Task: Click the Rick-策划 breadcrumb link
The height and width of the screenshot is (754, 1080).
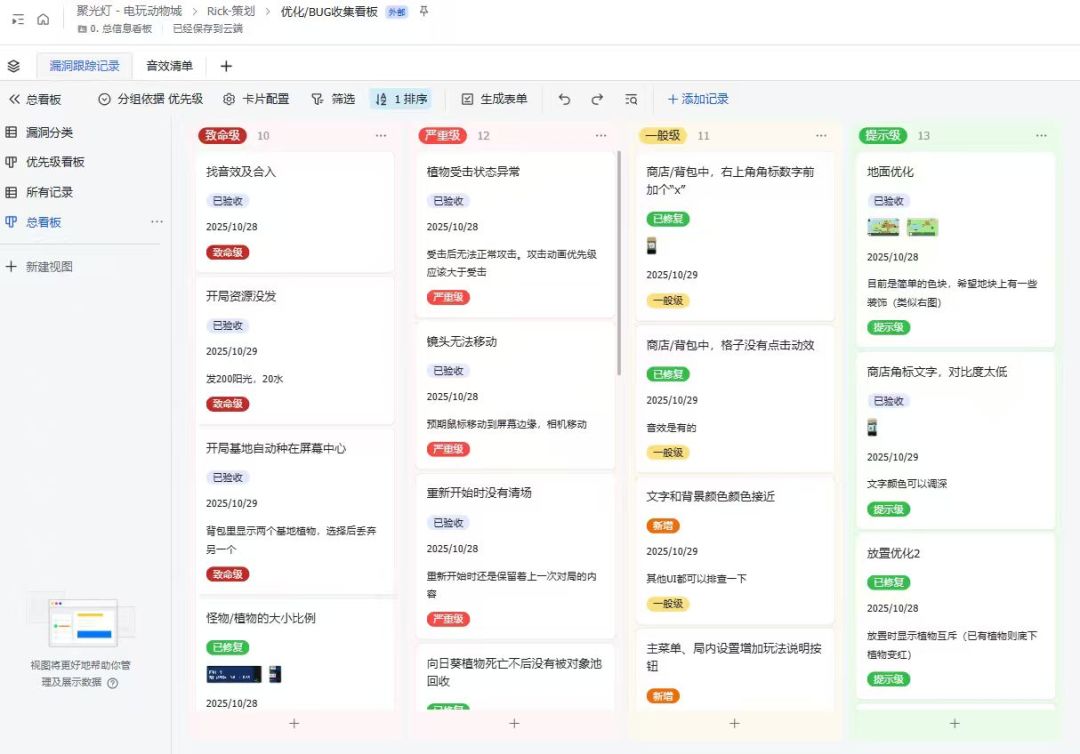Action: click(231, 12)
